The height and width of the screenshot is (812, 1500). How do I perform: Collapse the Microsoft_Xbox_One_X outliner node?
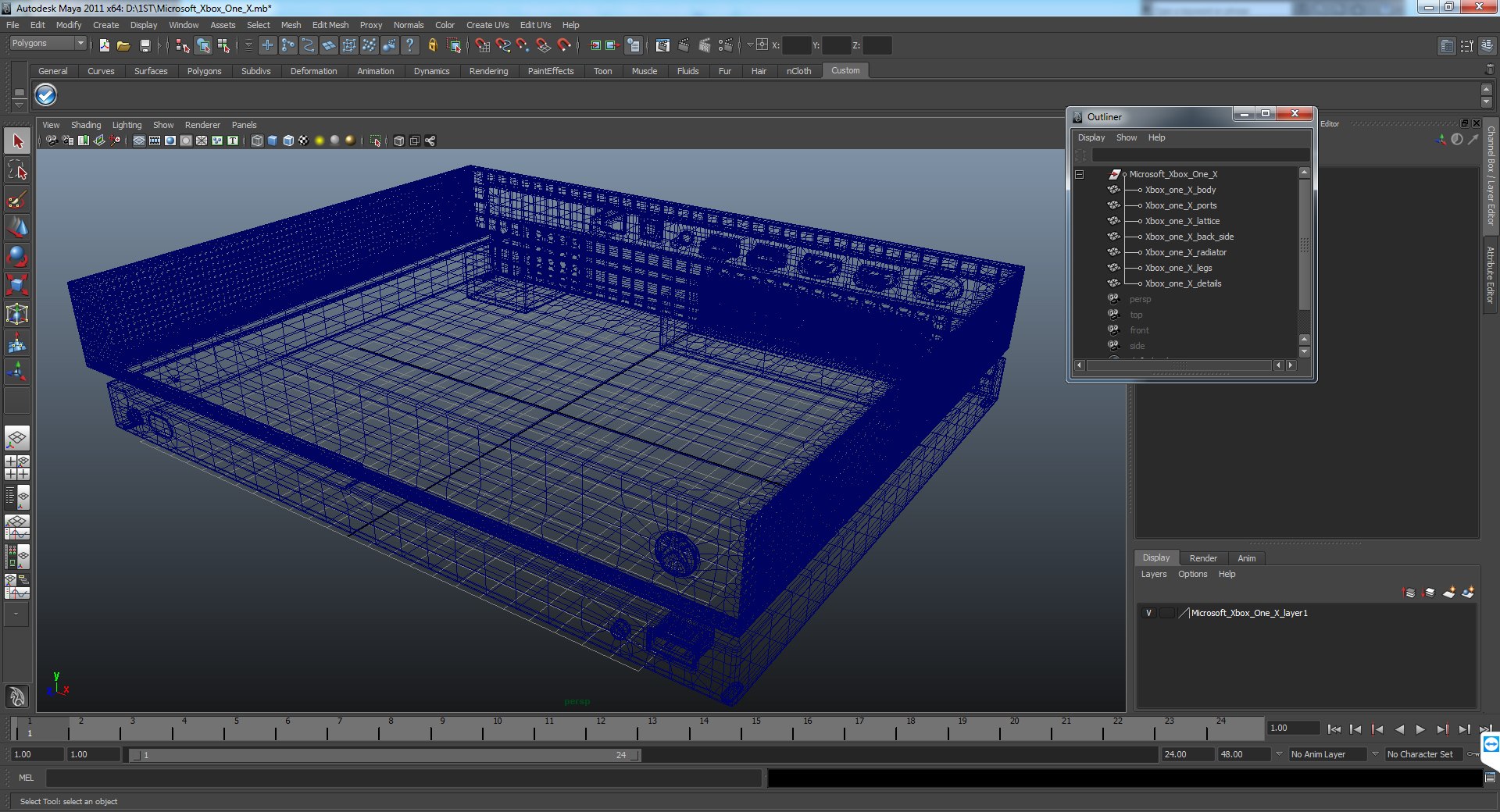(1080, 175)
